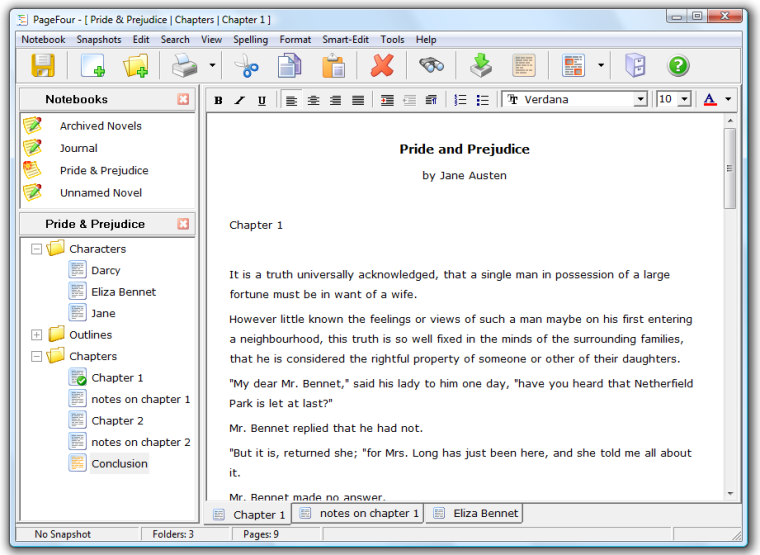The width and height of the screenshot is (760, 555).
Task: Collapse the Characters folder
Action: (37, 249)
